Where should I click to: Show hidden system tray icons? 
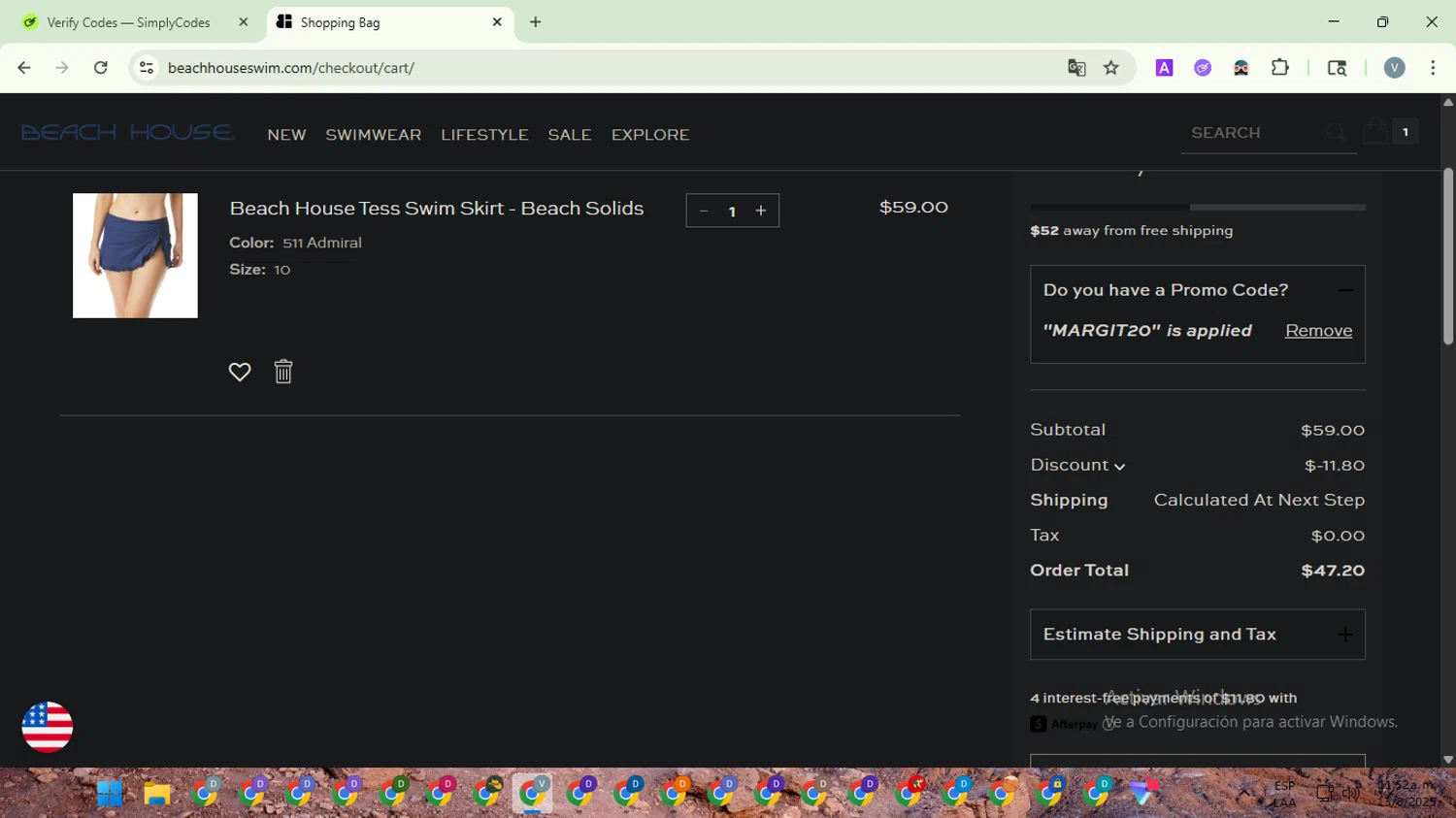(x=1244, y=793)
